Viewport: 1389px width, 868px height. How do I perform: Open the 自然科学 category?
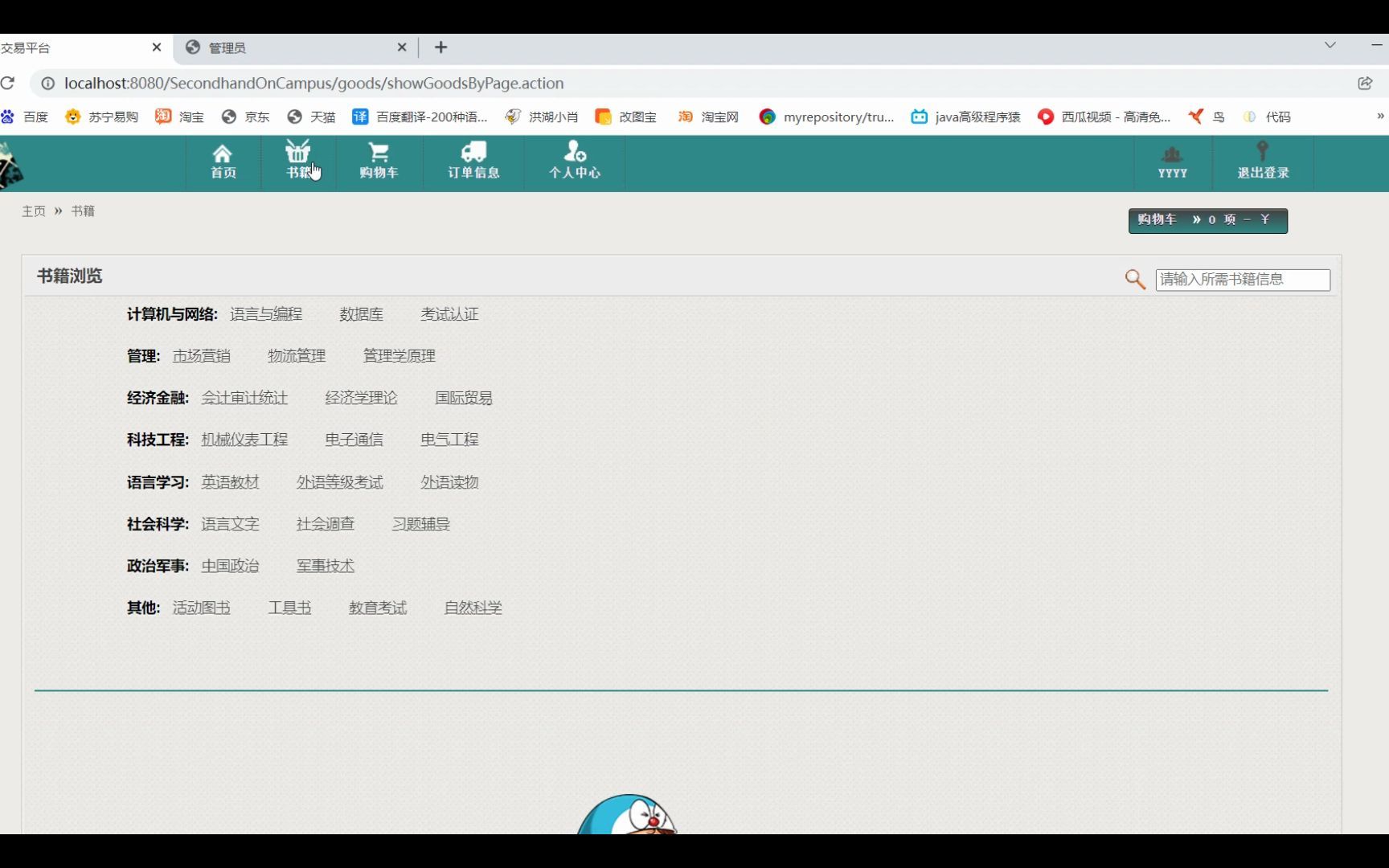pyautogui.click(x=473, y=608)
